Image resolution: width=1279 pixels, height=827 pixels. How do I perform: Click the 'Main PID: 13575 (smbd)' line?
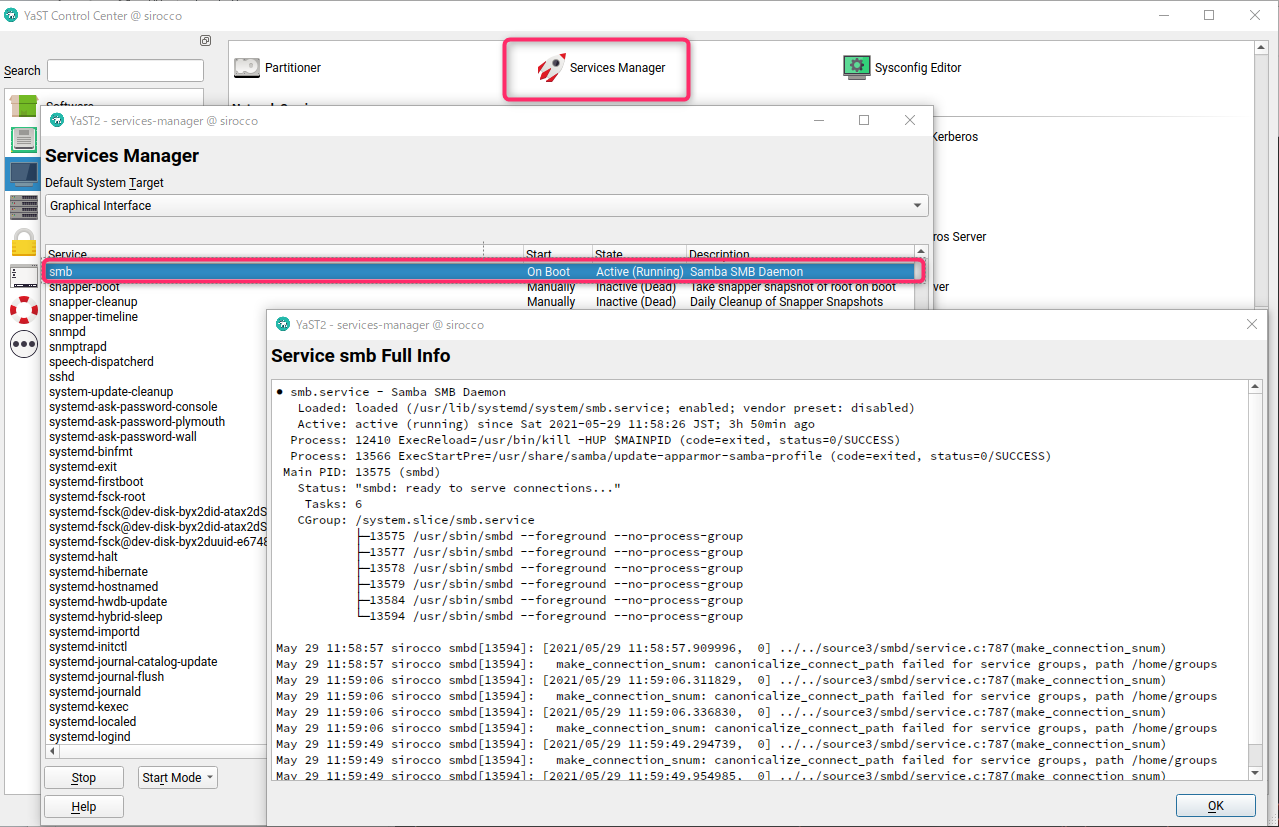[x=361, y=472]
